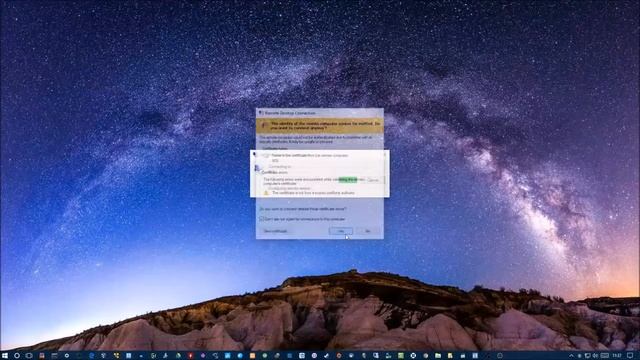Show hidden system tray icons chevron
The image size is (640, 360).
tap(571, 356)
